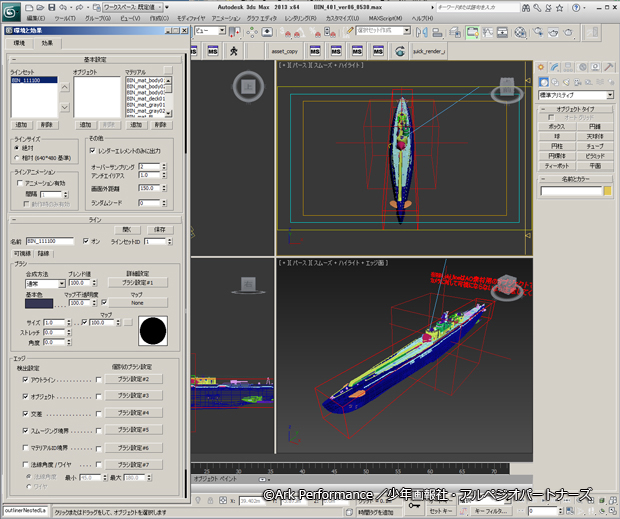Click the asset_copy script button

tap(284, 51)
